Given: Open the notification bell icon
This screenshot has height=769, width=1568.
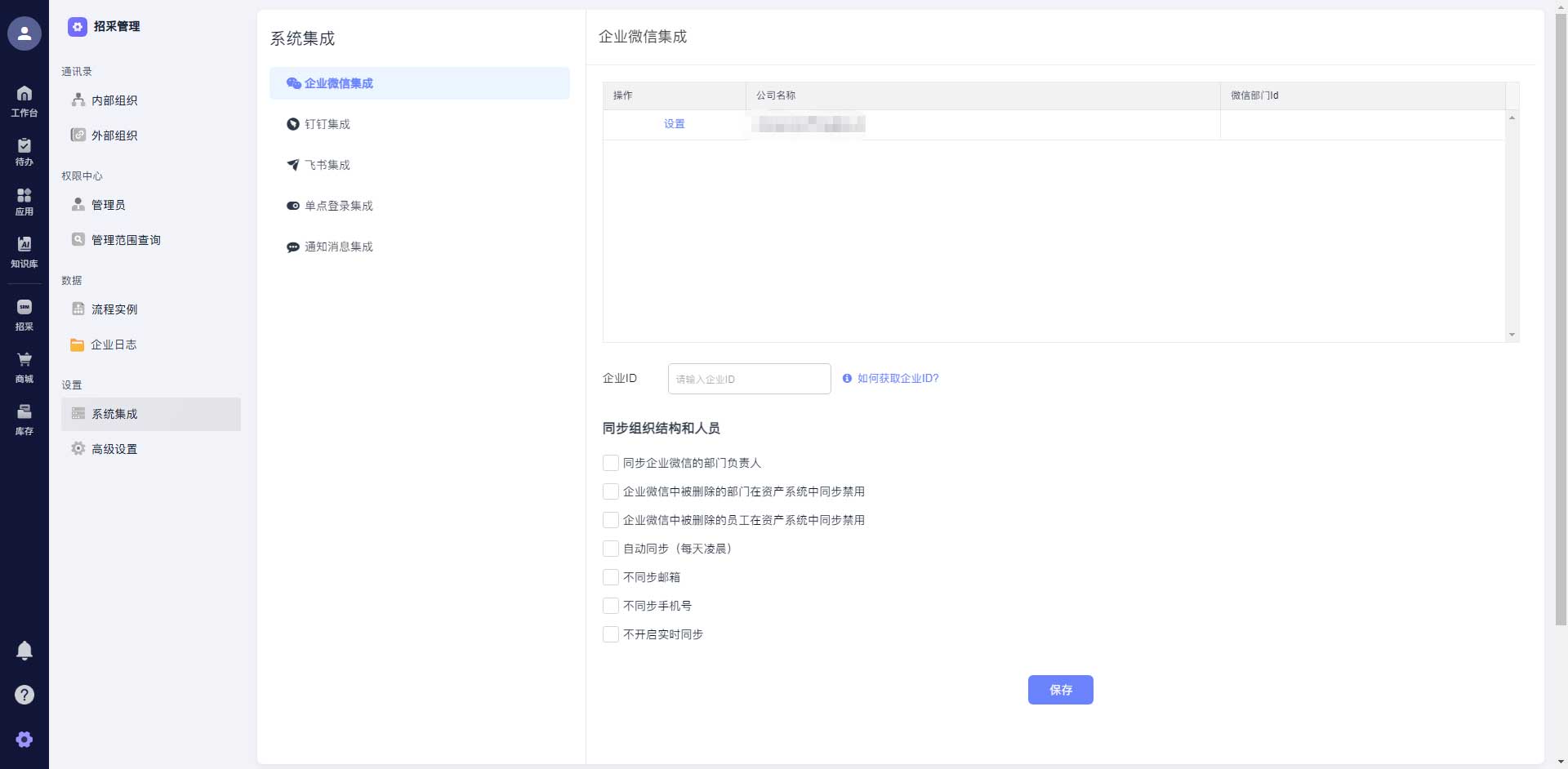Looking at the screenshot, I should tap(24, 650).
